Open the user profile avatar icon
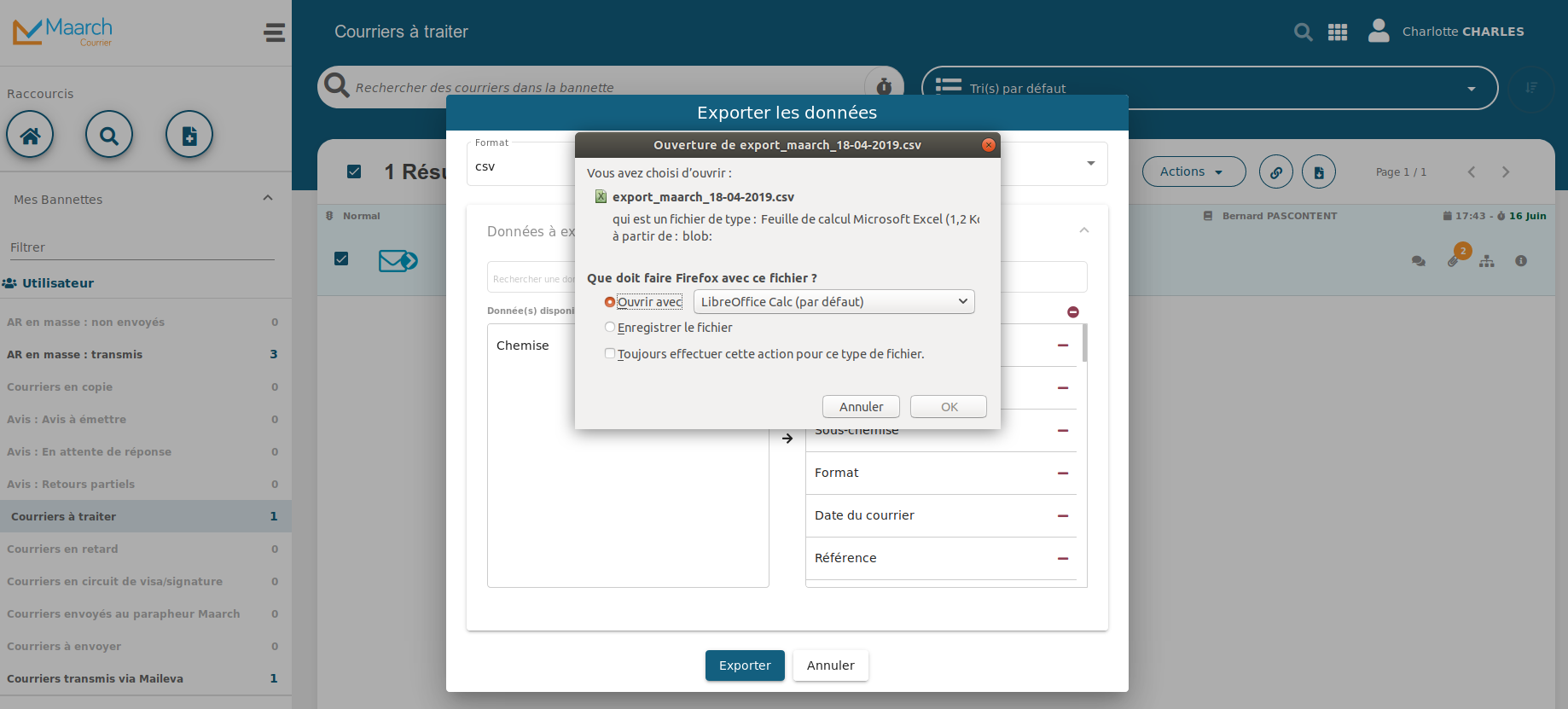The image size is (1568, 709). [1379, 31]
